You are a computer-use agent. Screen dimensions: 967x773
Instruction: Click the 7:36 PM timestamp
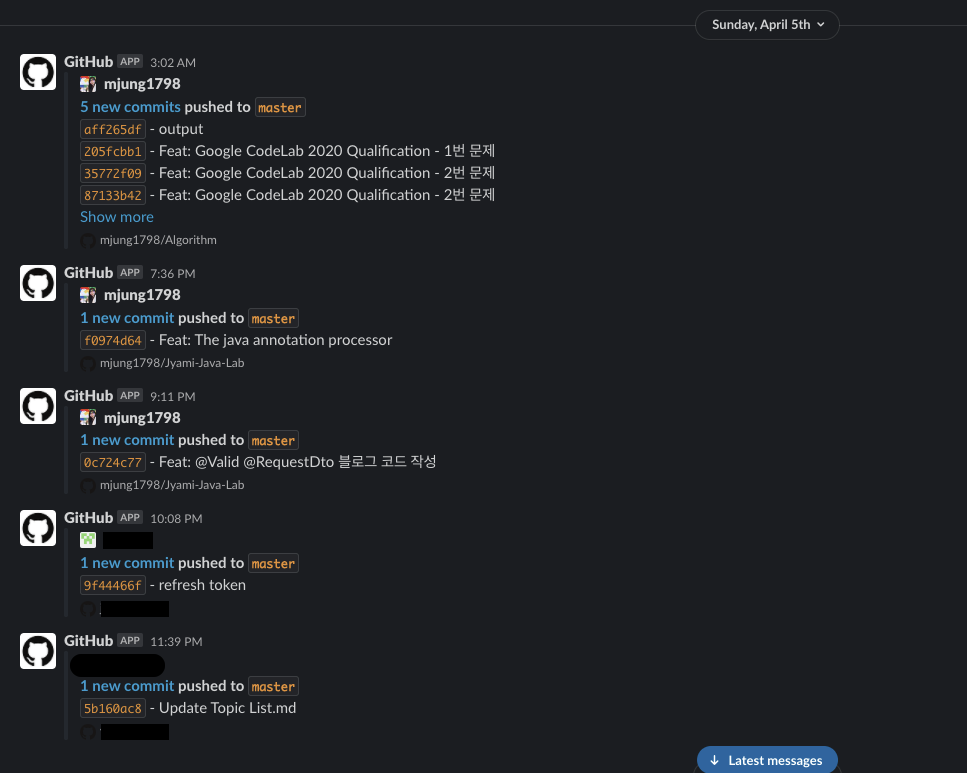173,274
